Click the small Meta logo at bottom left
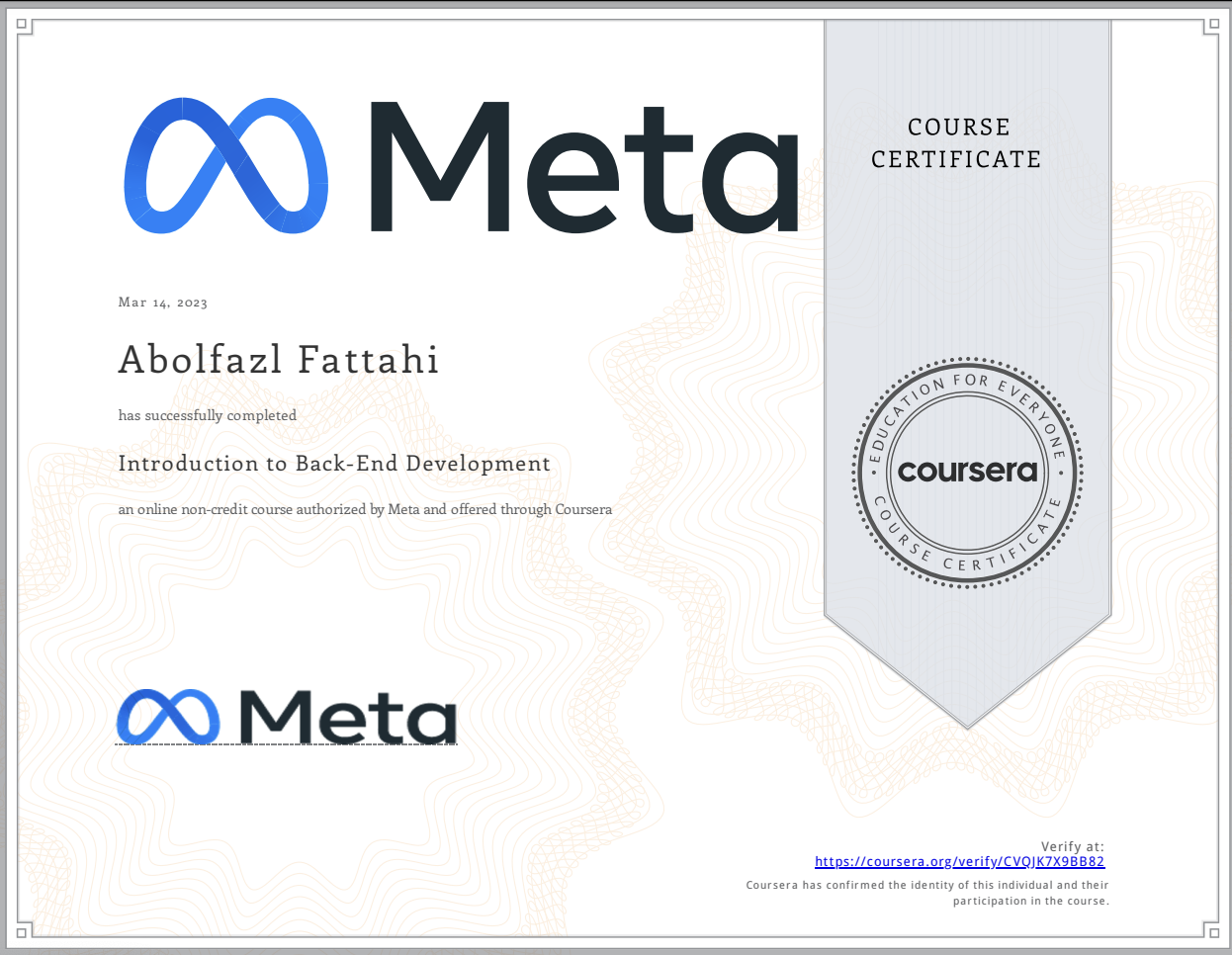This screenshot has width=1232, height=955. coord(287,717)
